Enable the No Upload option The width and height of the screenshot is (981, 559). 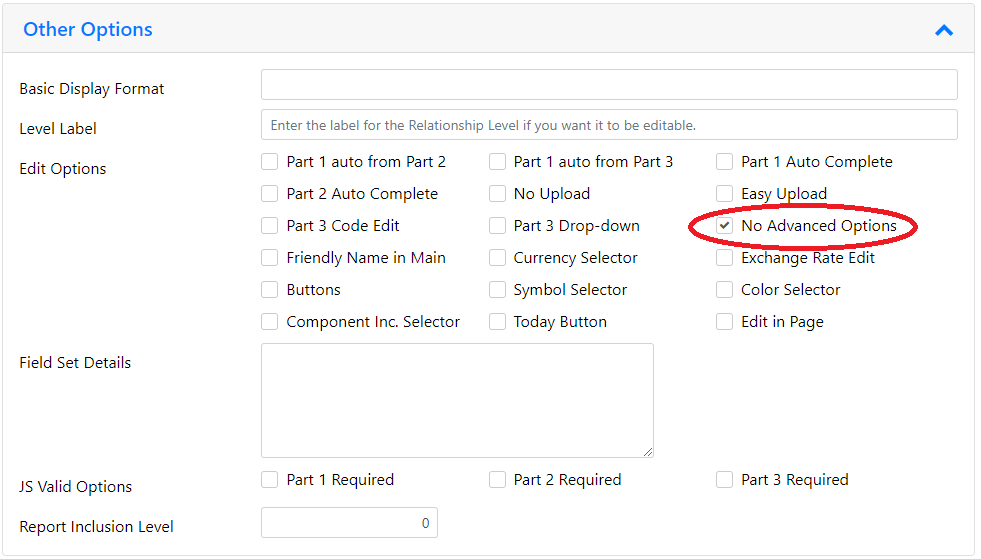pyautogui.click(x=497, y=193)
